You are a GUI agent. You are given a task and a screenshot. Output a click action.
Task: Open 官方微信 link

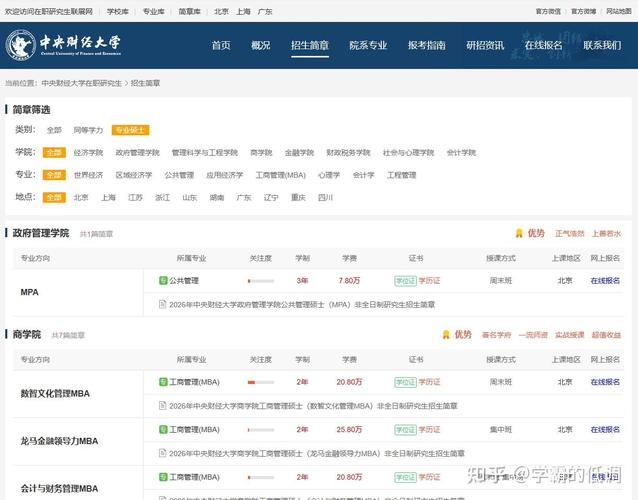tap(548, 11)
